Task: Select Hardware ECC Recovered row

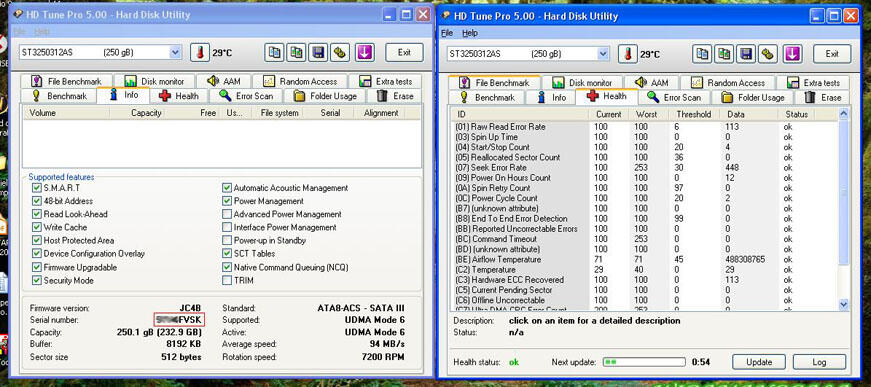Action: click(x=644, y=280)
